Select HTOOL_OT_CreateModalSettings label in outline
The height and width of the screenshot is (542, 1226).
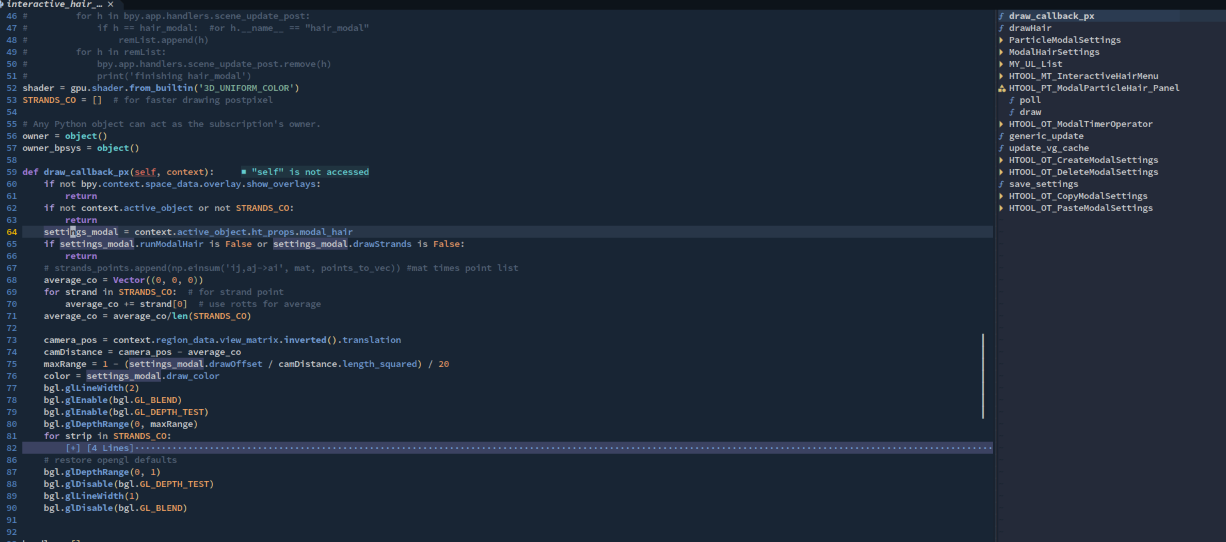pos(1084,160)
